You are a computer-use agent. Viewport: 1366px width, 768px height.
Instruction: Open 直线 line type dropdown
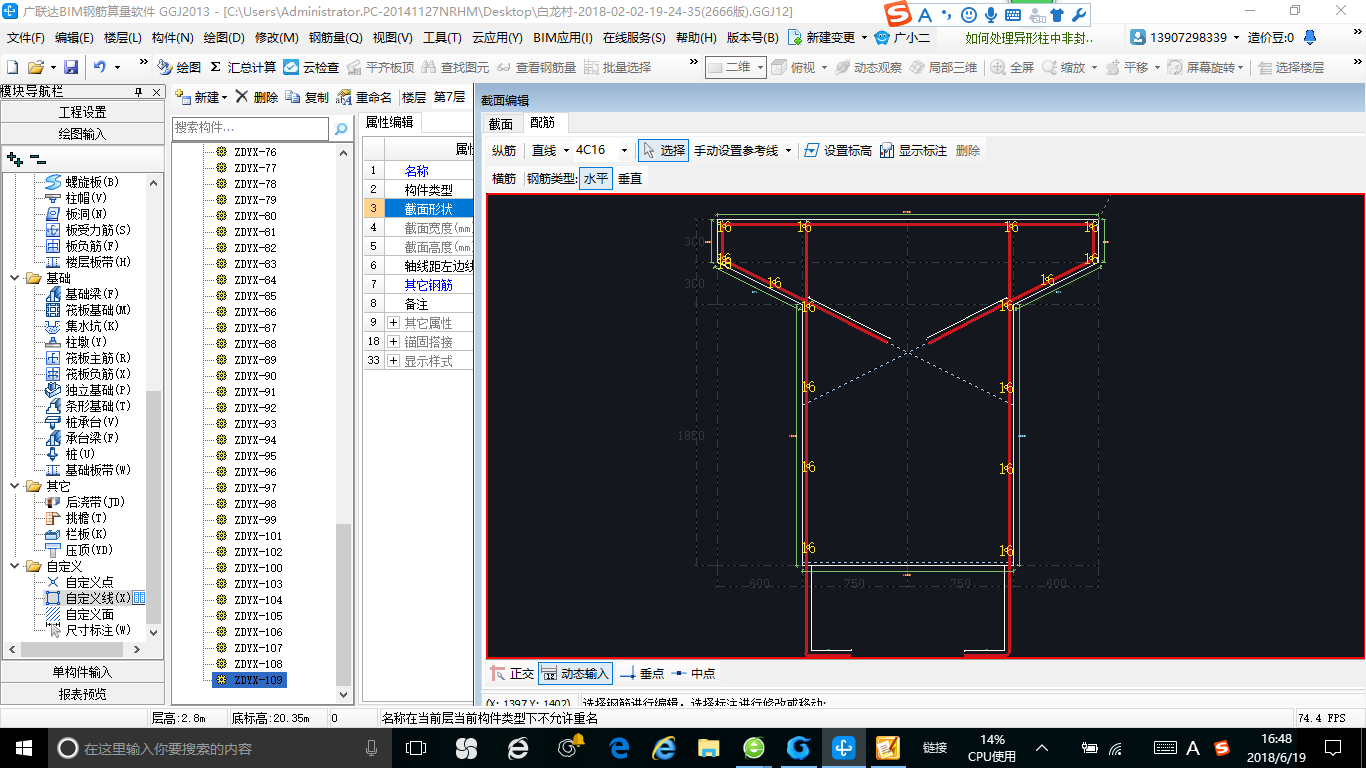click(x=566, y=150)
